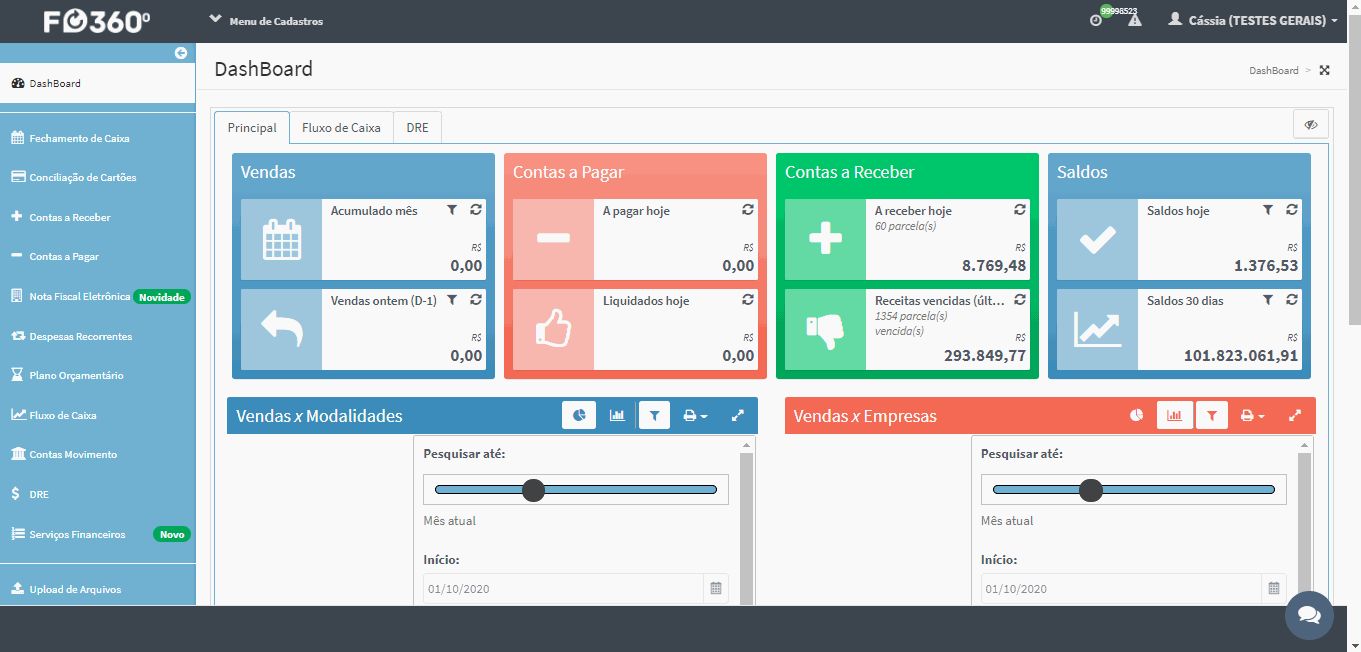1361x652 pixels.
Task: Toggle filter panel in Vendas x Empresas
Action: tap(1212, 415)
